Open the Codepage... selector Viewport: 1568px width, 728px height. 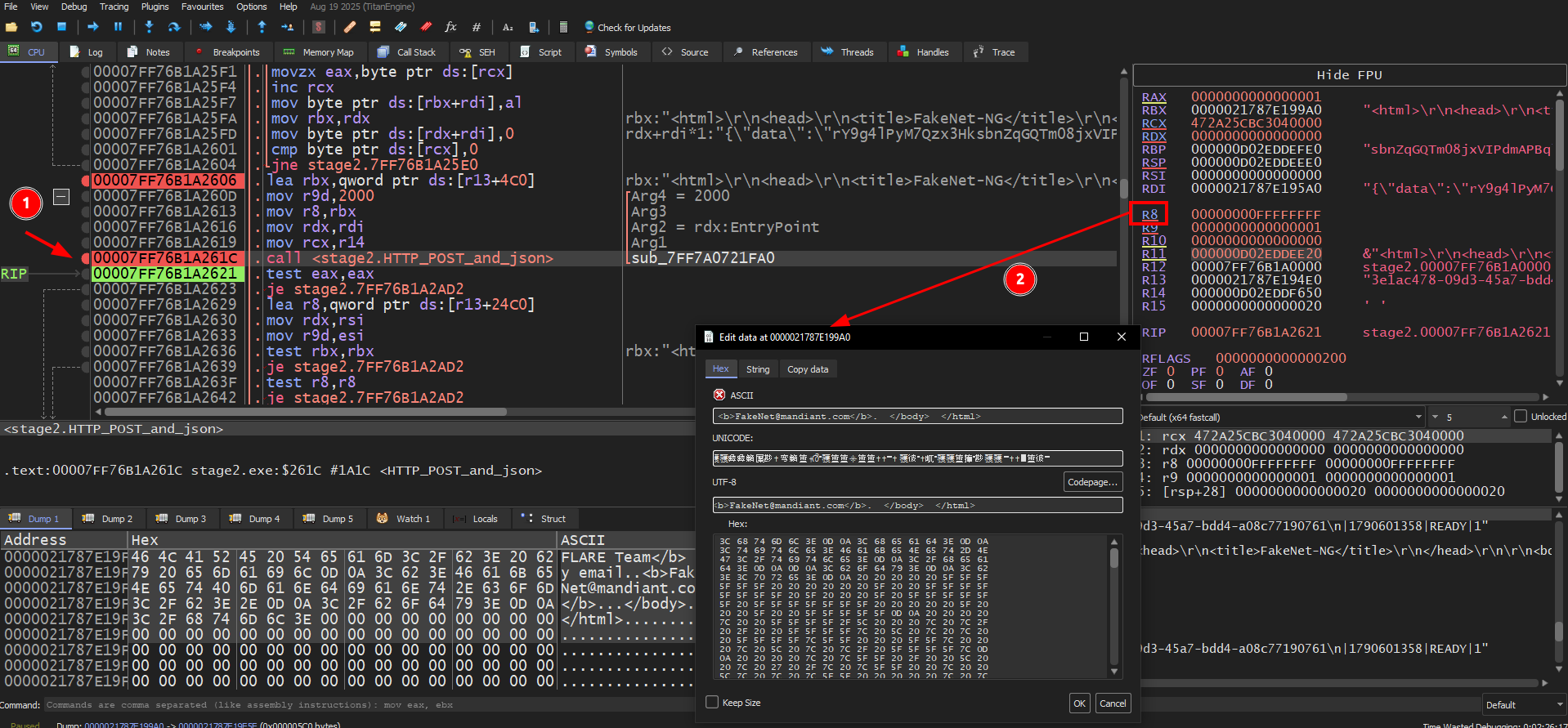tap(1092, 482)
